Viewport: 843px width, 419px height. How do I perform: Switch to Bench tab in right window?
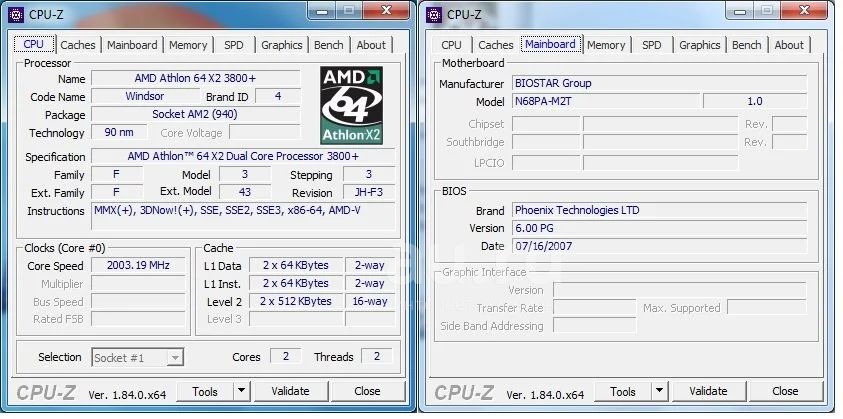pyautogui.click(x=746, y=45)
